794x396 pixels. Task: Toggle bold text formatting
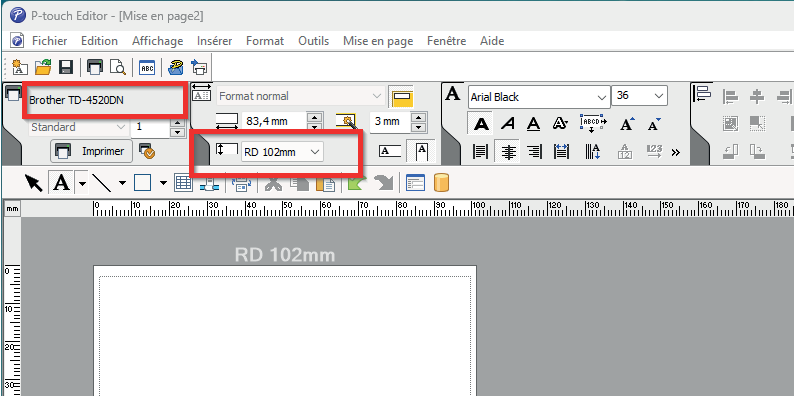click(481, 124)
